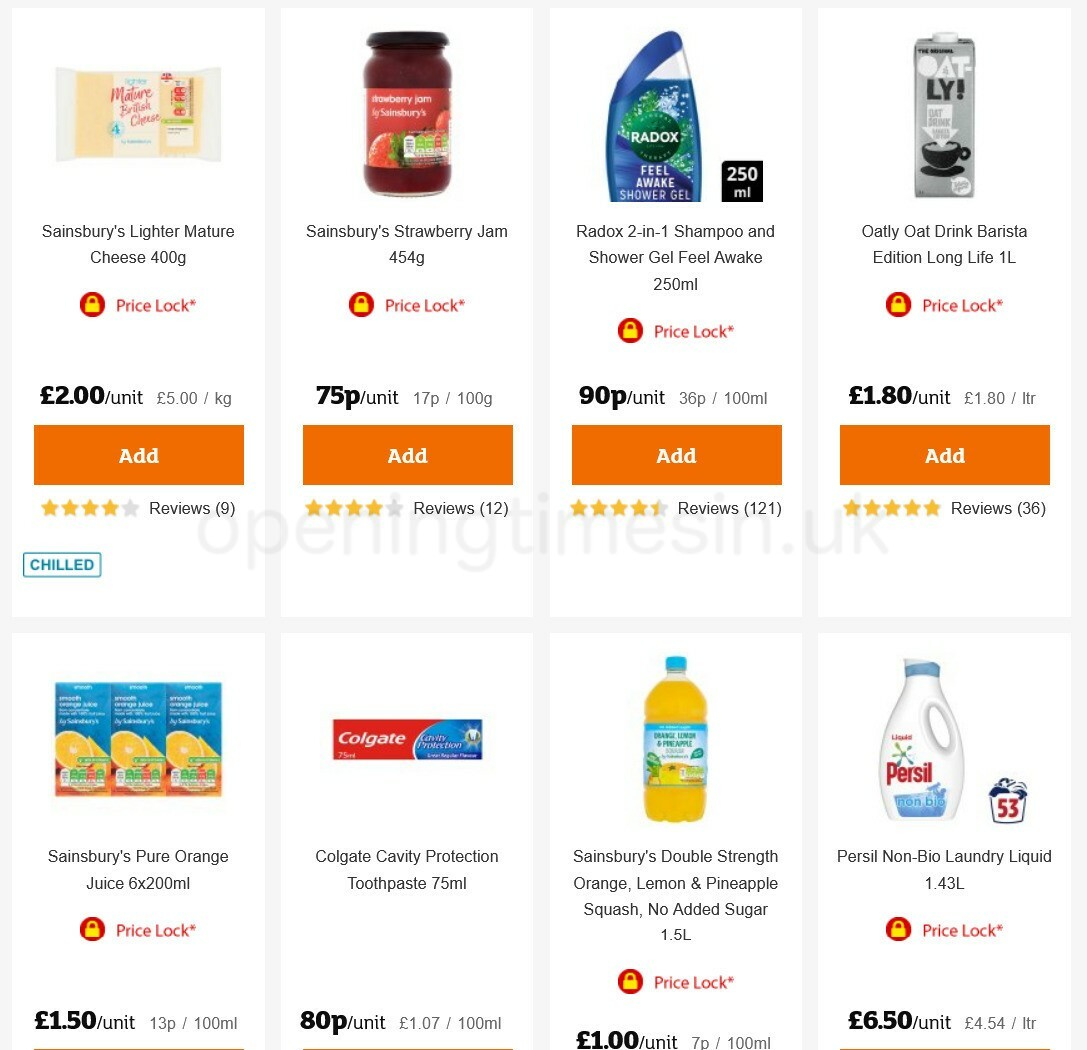1087x1050 pixels.
Task: Click the Price Lock padlock icon on Radox Shower Gel
Action: point(630,330)
